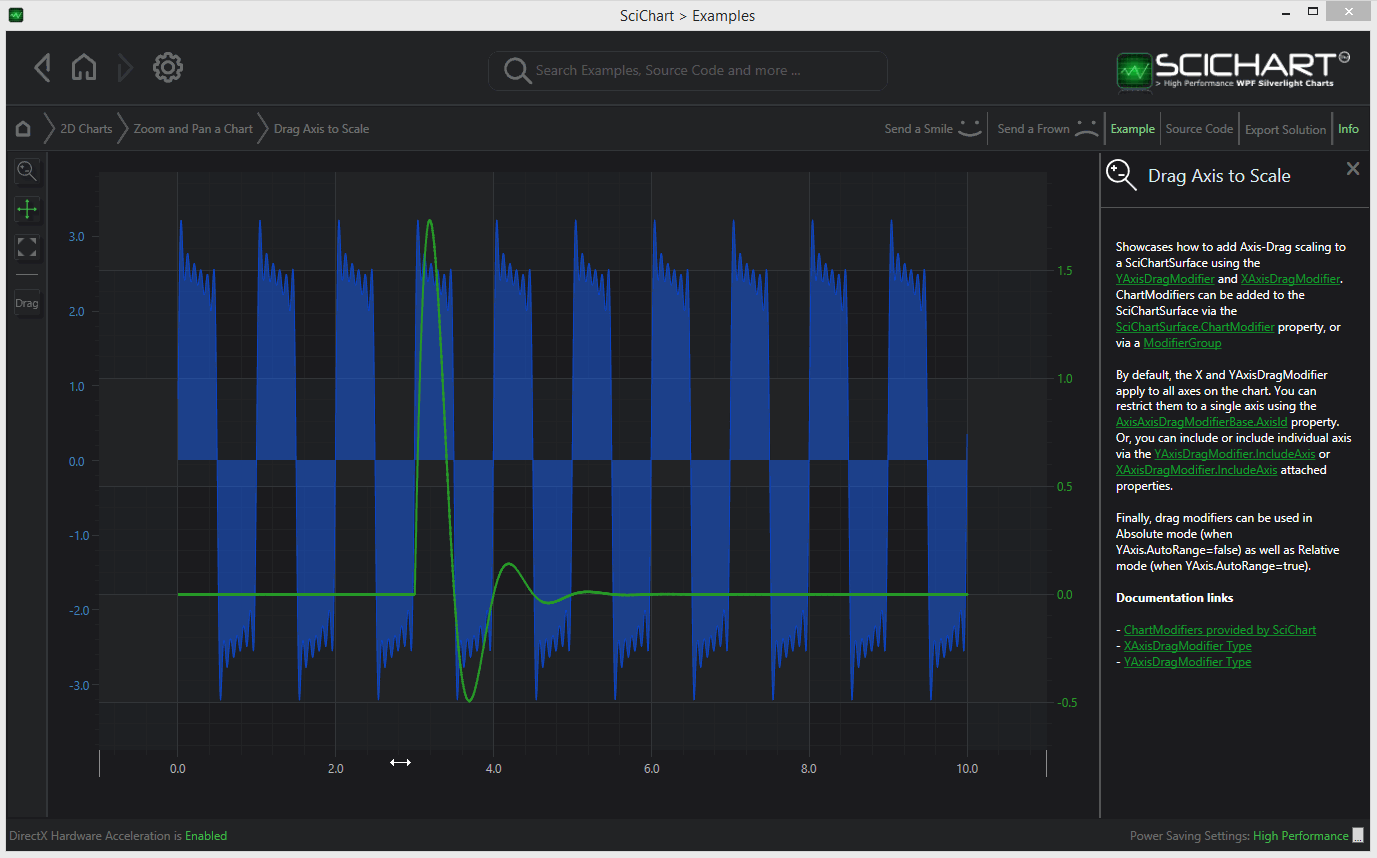
Task: Click the 0.0 label on blue Y axis
Action: [77, 461]
